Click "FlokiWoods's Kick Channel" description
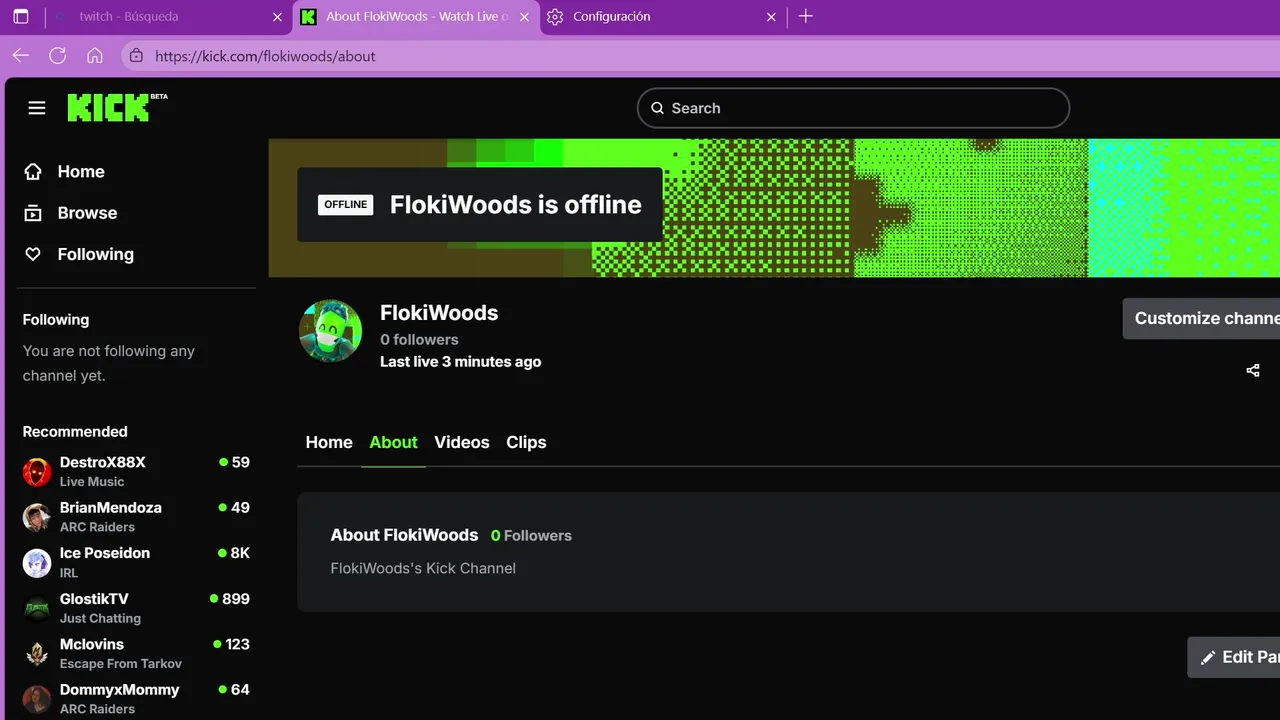The height and width of the screenshot is (720, 1280). pyautogui.click(x=423, y=568)
